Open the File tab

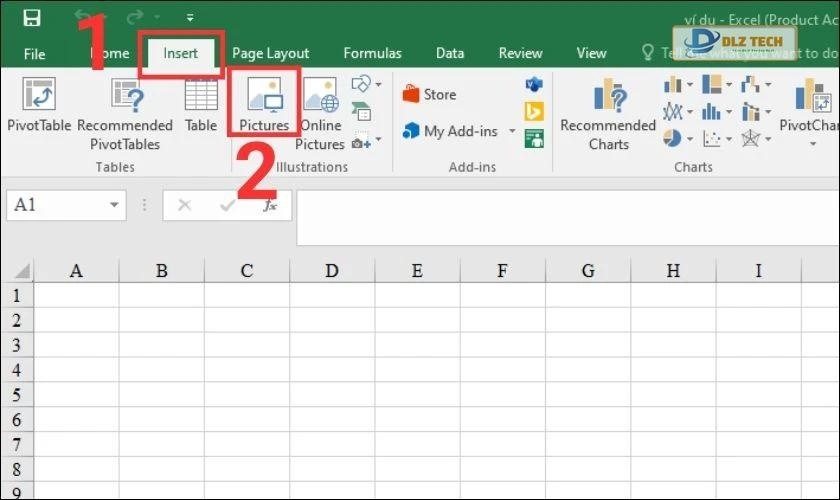pos(34,54)
